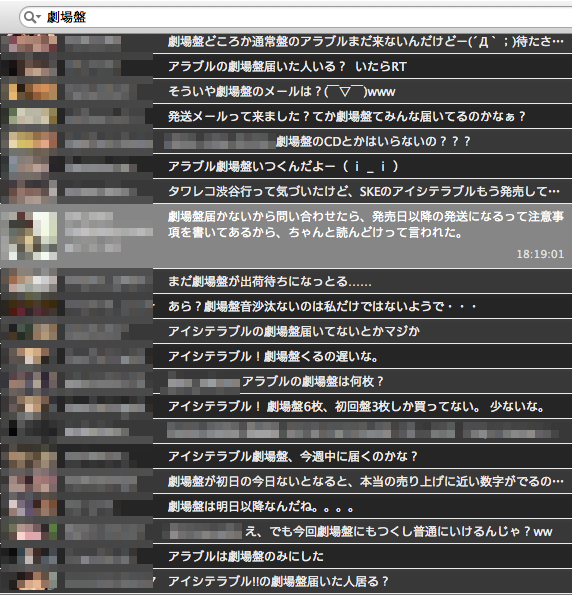Select the tweet ending with (￣▽￣)www
572x595 pixels.
(x=286, y=91)
